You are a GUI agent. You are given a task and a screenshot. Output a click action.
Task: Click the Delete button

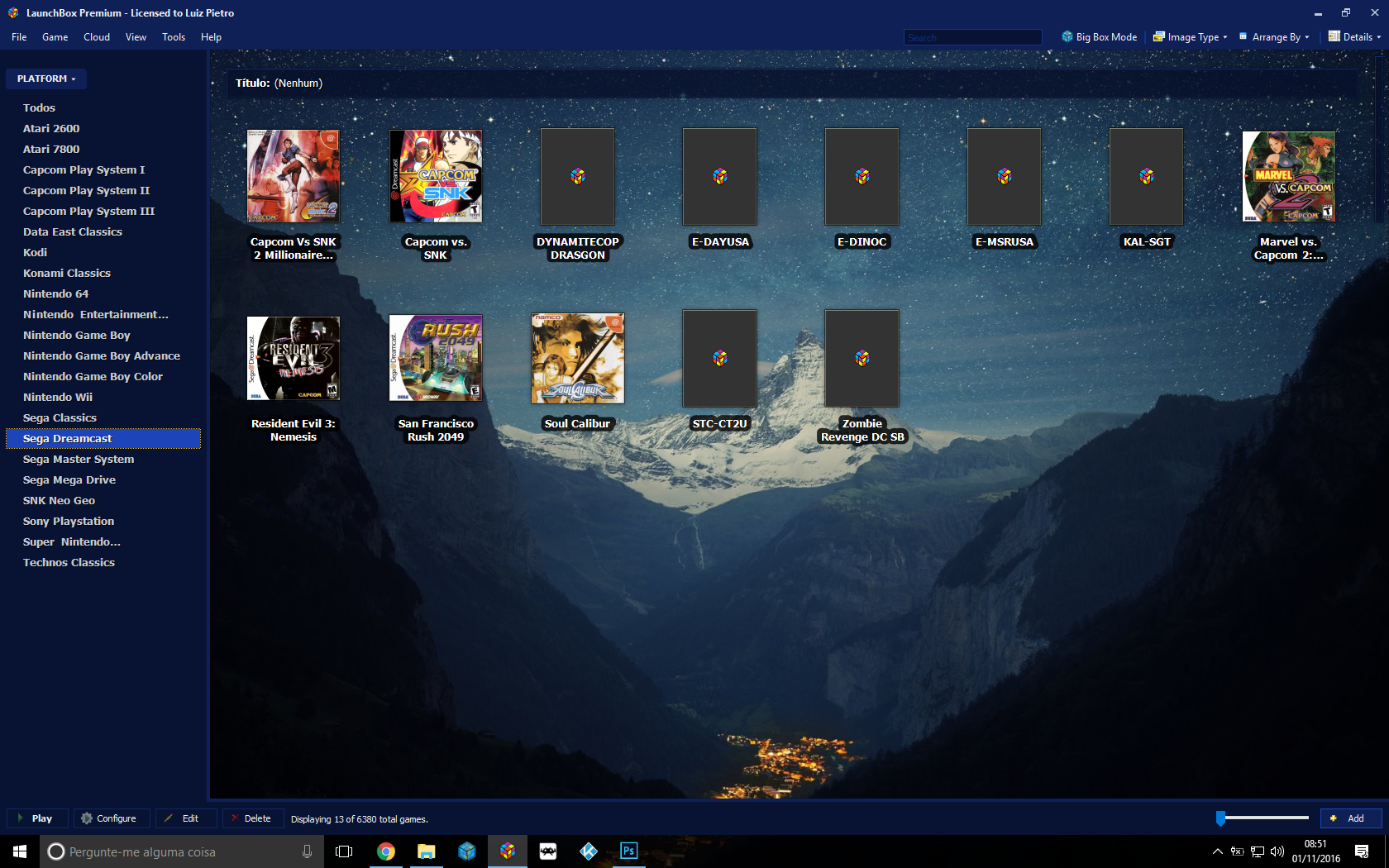click(253, 818)
